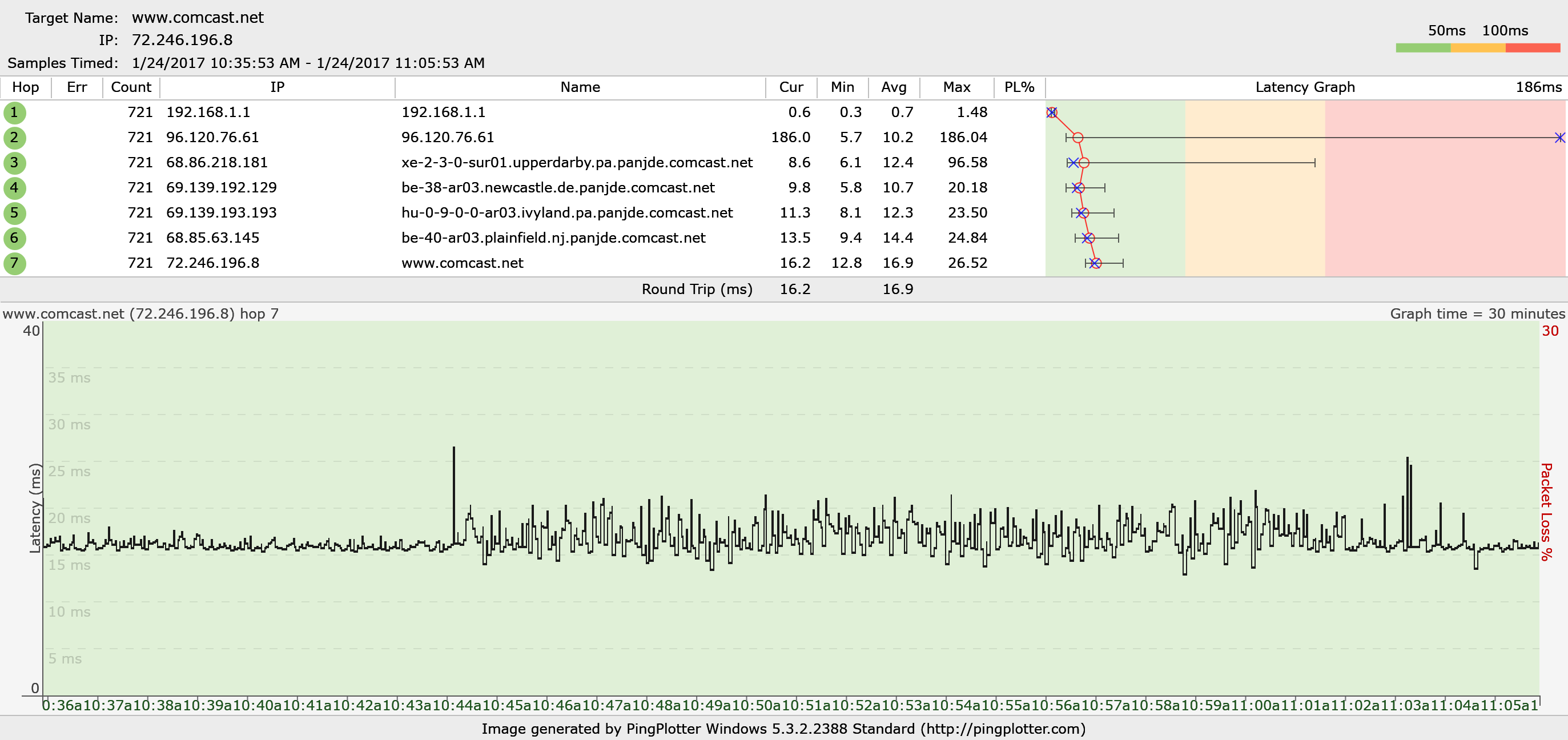
Task: Click IP cell 68.85.63.145
Action: tap(212, 238)
